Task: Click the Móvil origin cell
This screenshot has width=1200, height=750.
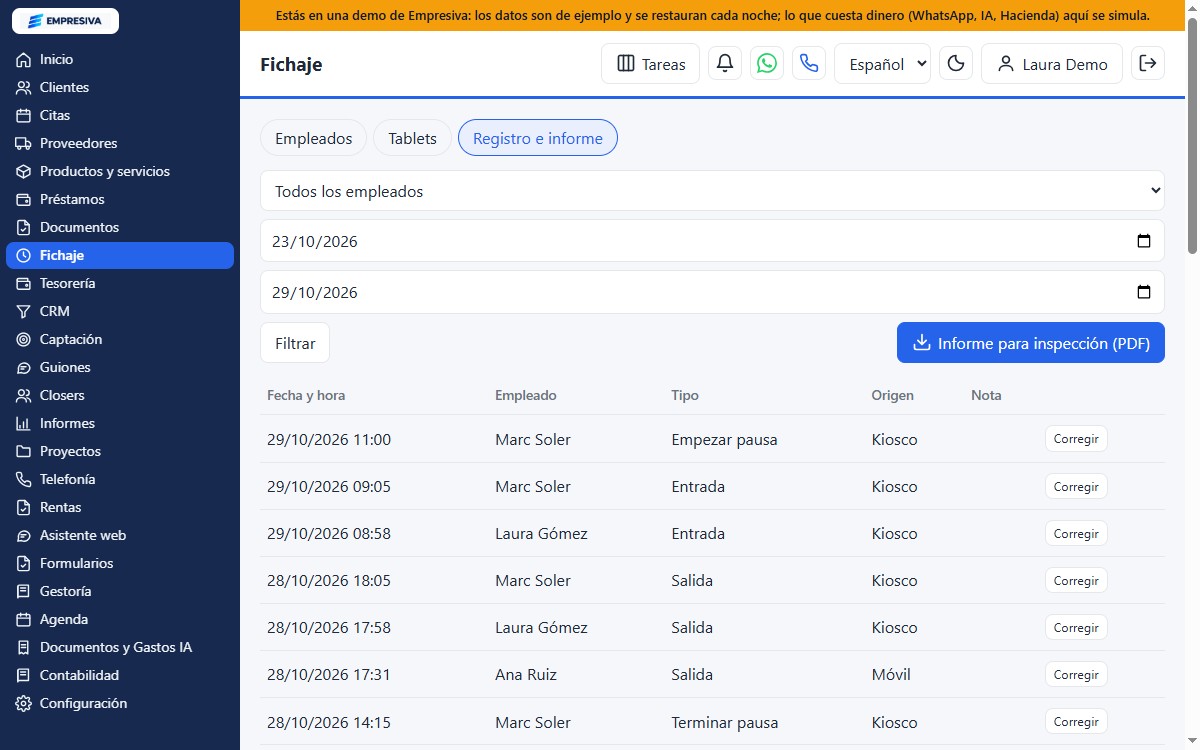Action: (891, 674)
